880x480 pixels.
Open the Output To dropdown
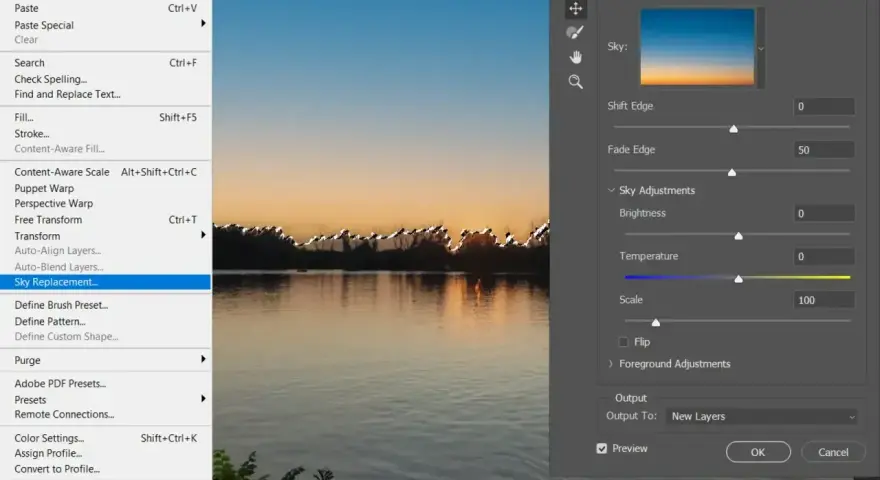pos(761,417)
